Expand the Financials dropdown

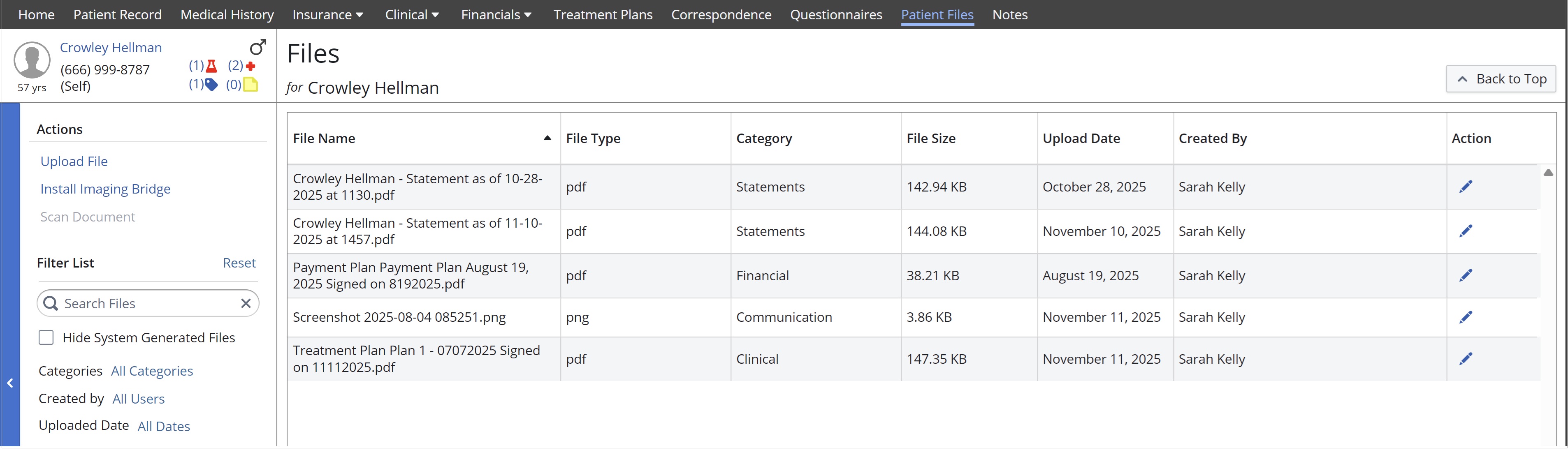[496, 15]
